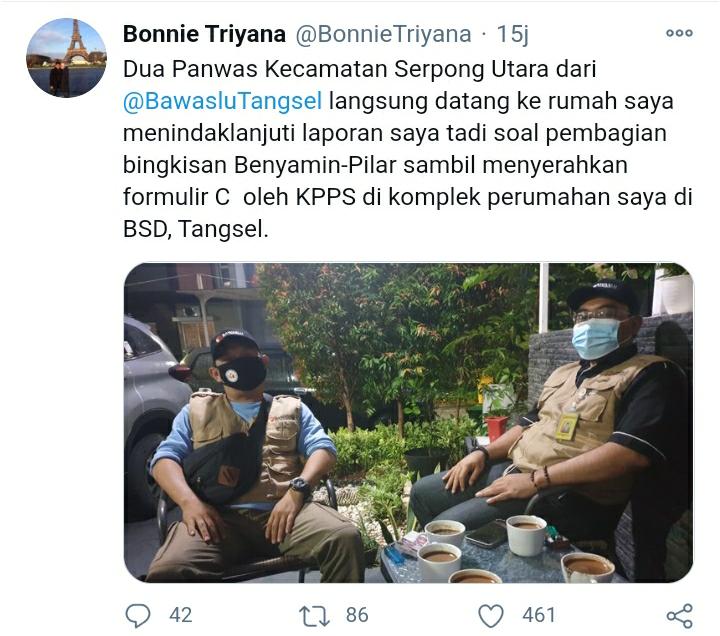The height and width of the screenshot is (636, 720).
Task: Open the share icon for this tweet
Action: click(680, 616)
